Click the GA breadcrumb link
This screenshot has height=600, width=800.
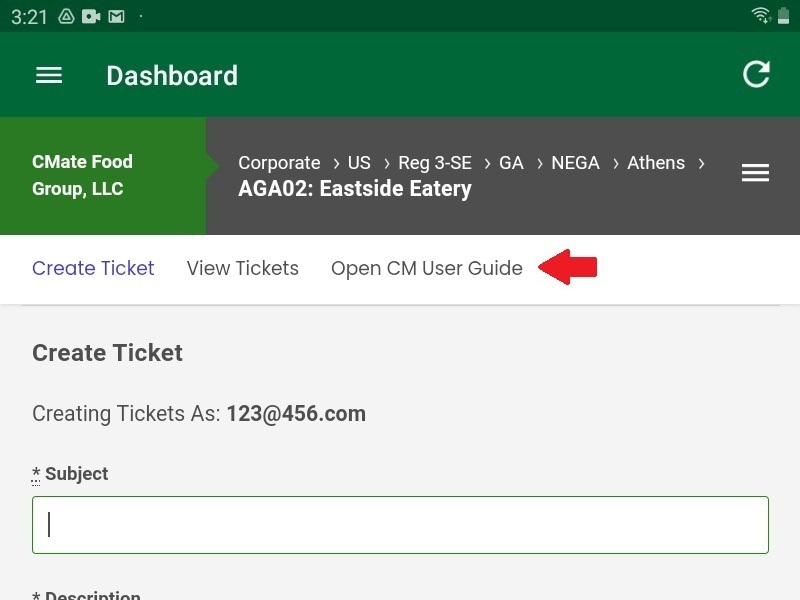coord(511,163)
